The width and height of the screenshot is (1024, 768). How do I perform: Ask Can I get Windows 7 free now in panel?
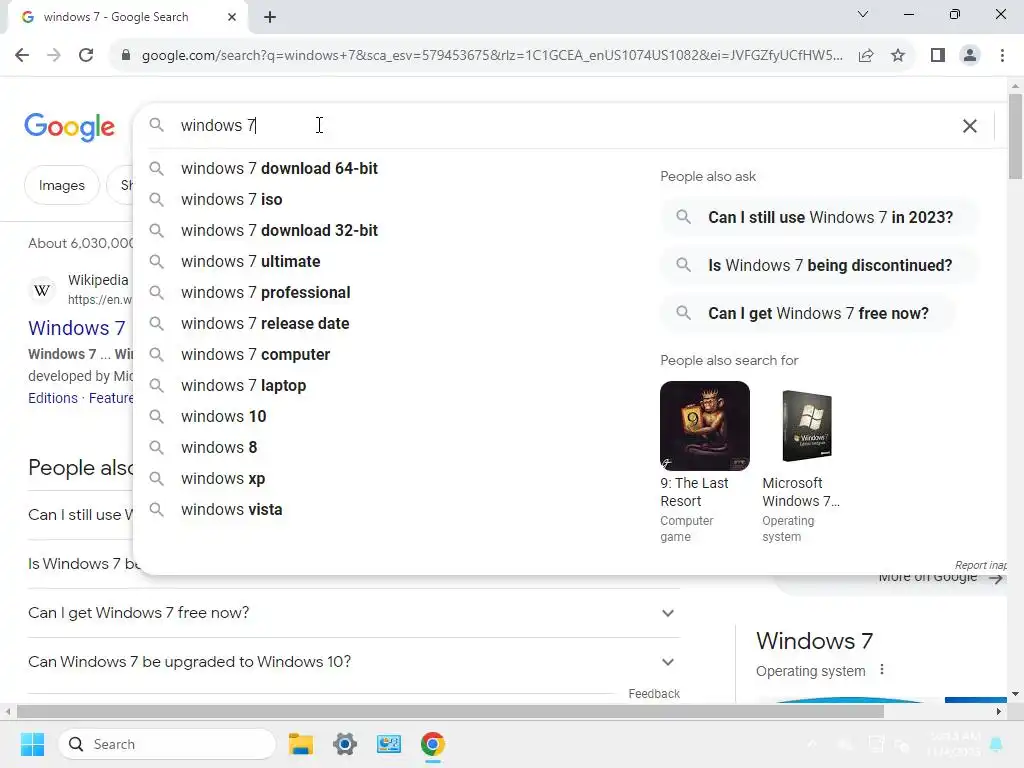coord(808,313)
